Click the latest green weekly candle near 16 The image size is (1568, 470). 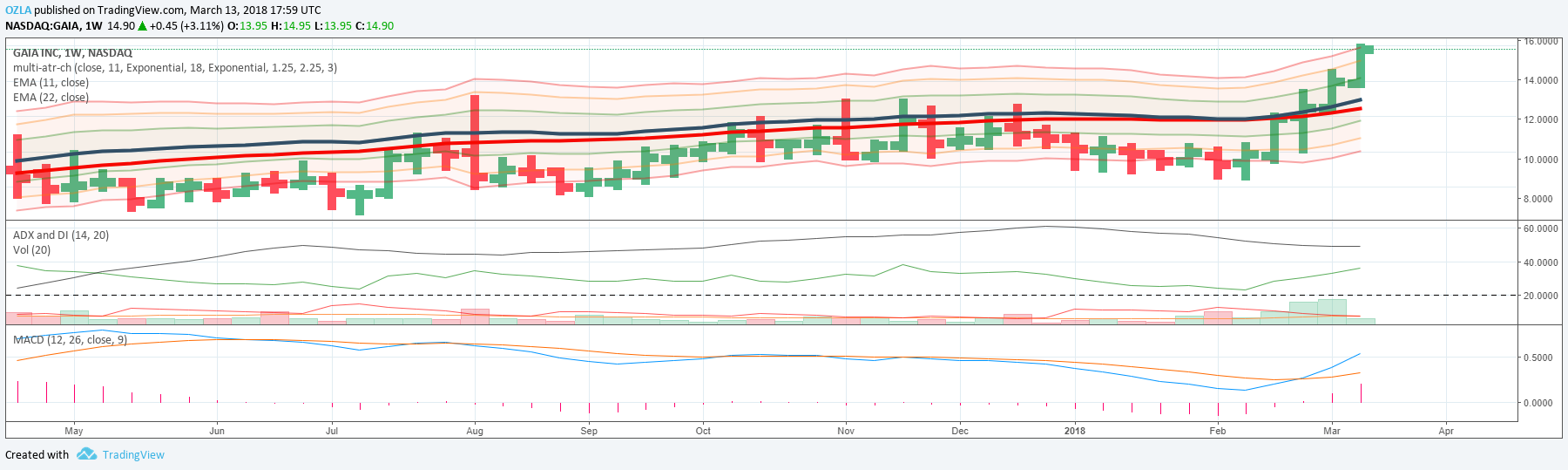pyautogui.click(x=1361, y=65)
